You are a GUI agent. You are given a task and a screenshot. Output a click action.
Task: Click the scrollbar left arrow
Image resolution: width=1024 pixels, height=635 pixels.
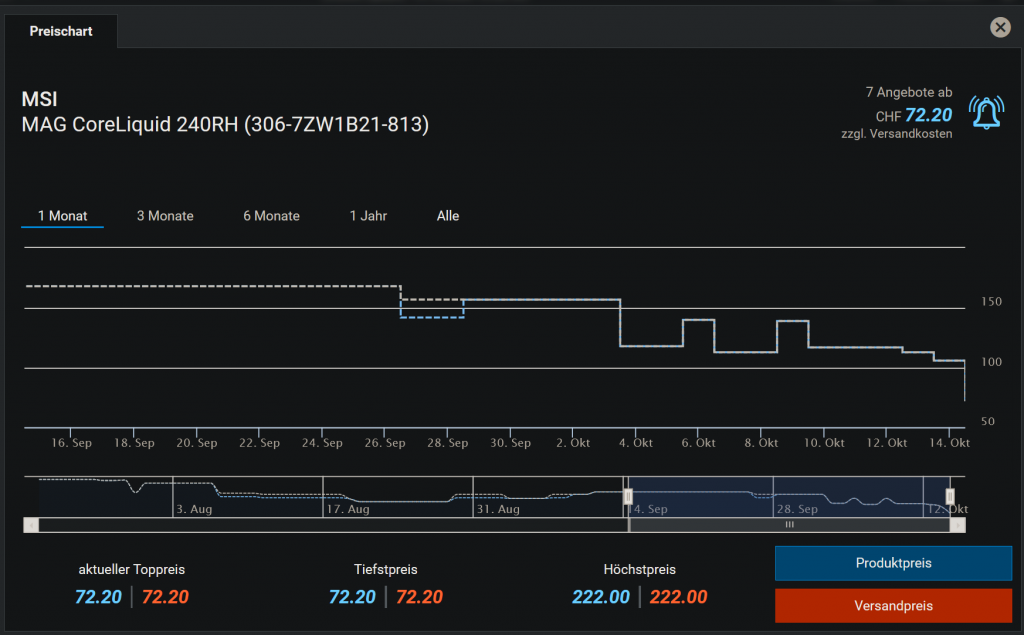pos(30,524)
